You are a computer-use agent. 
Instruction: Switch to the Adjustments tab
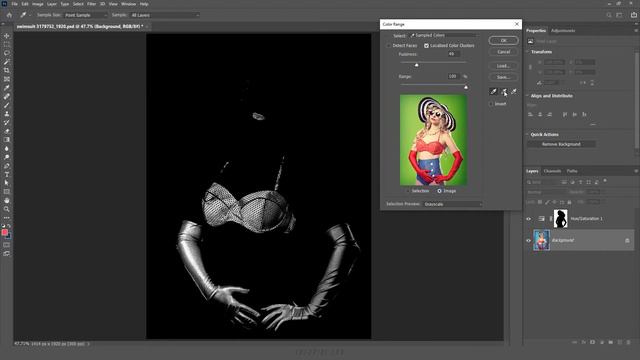click(x=563, y=31)
